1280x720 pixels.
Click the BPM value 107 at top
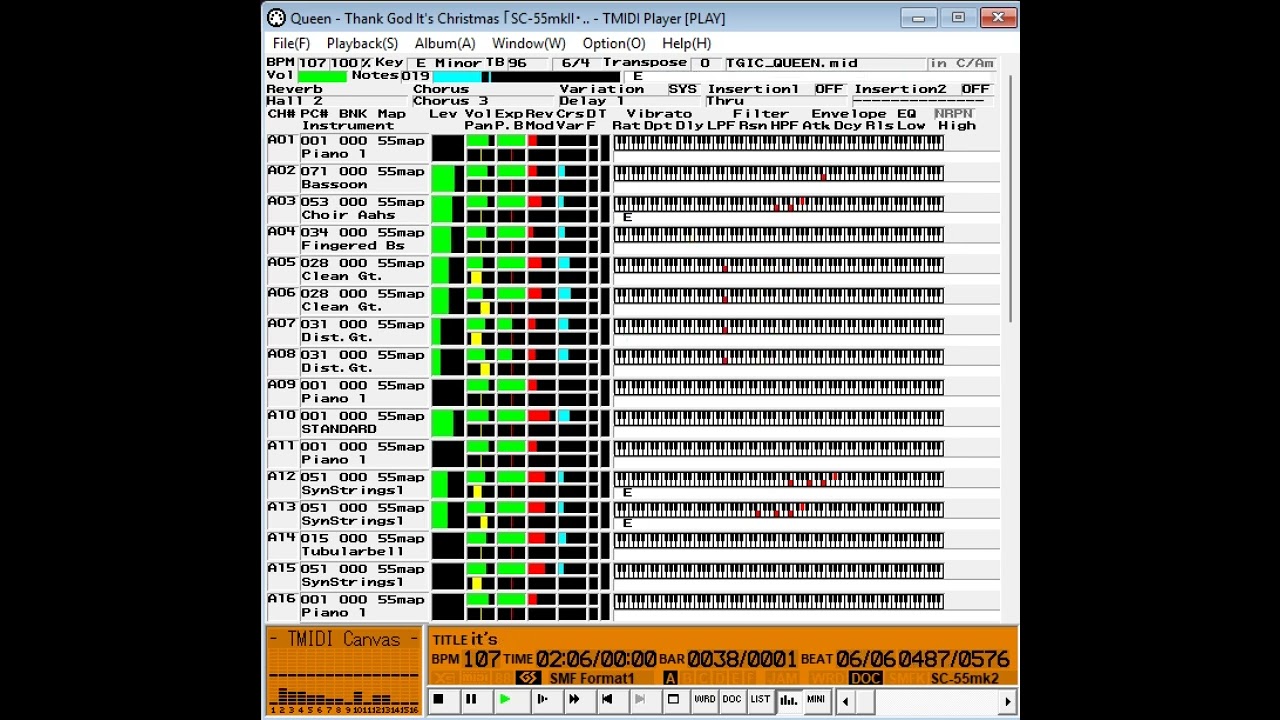pyautogui.click(x=313, y=63)
